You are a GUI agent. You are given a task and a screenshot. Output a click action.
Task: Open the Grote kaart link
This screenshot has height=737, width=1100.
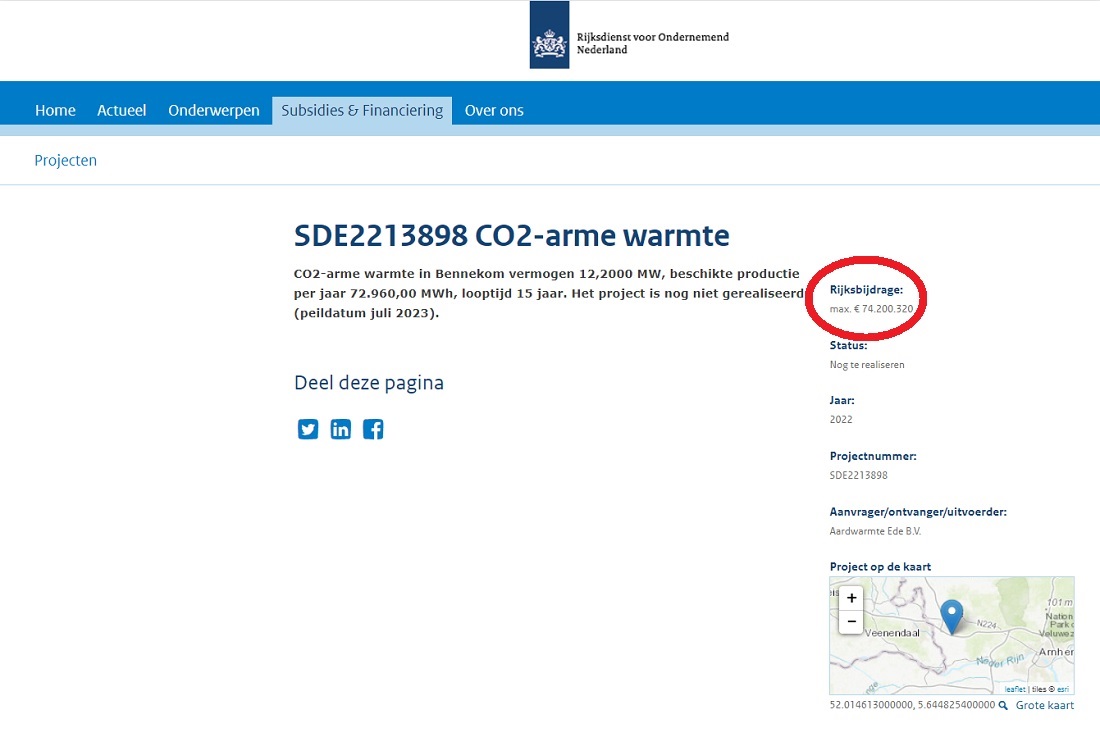(1045, 705)
